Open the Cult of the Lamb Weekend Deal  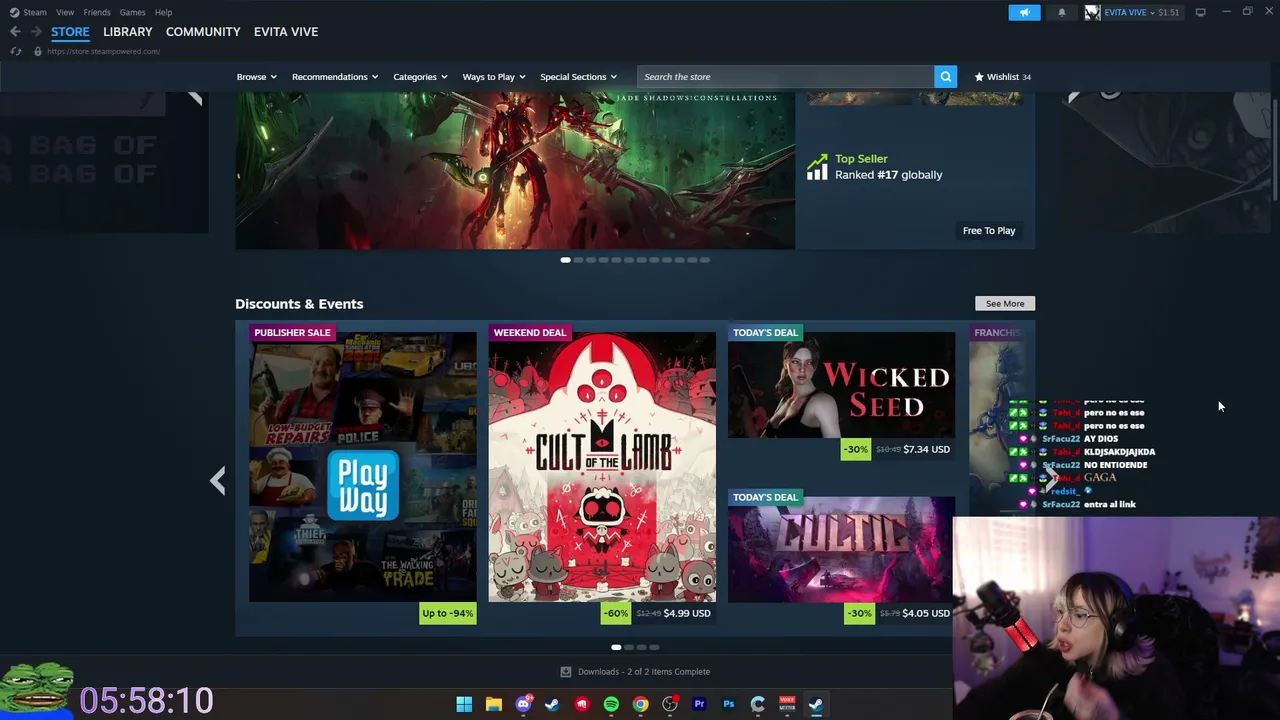click(x=602, y=467)
